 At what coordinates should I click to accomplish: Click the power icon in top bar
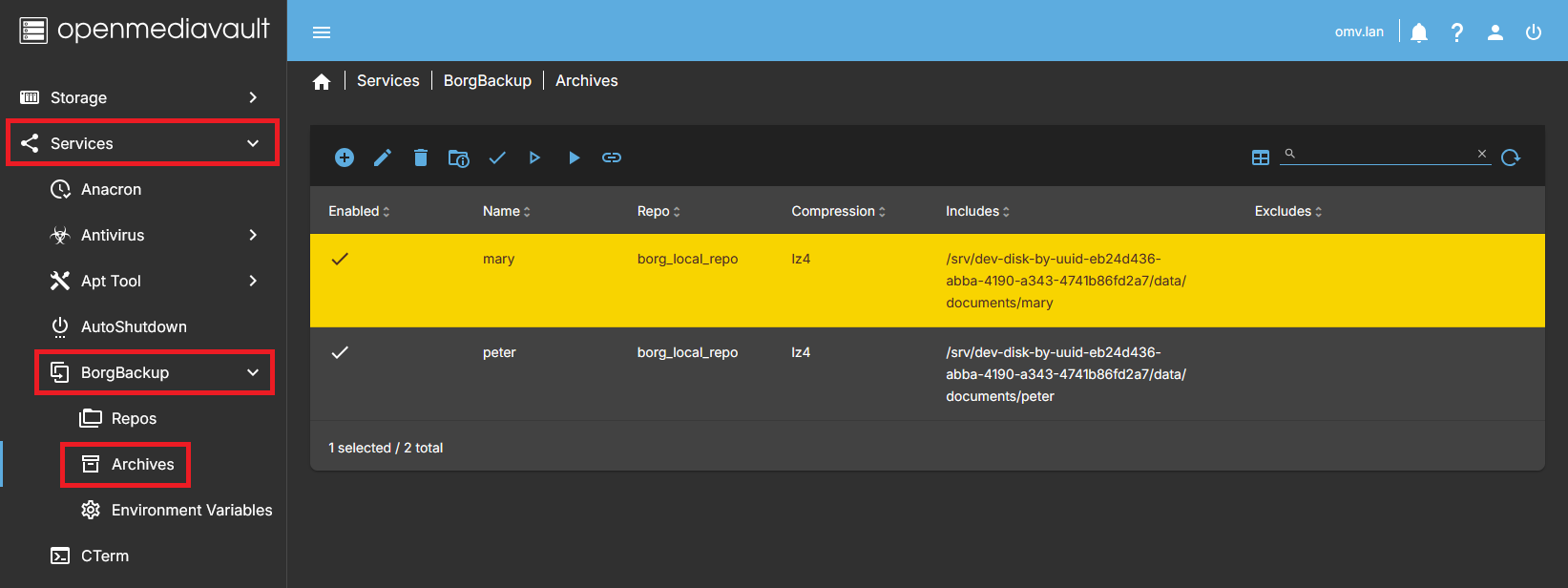(x=1534, y=32)
